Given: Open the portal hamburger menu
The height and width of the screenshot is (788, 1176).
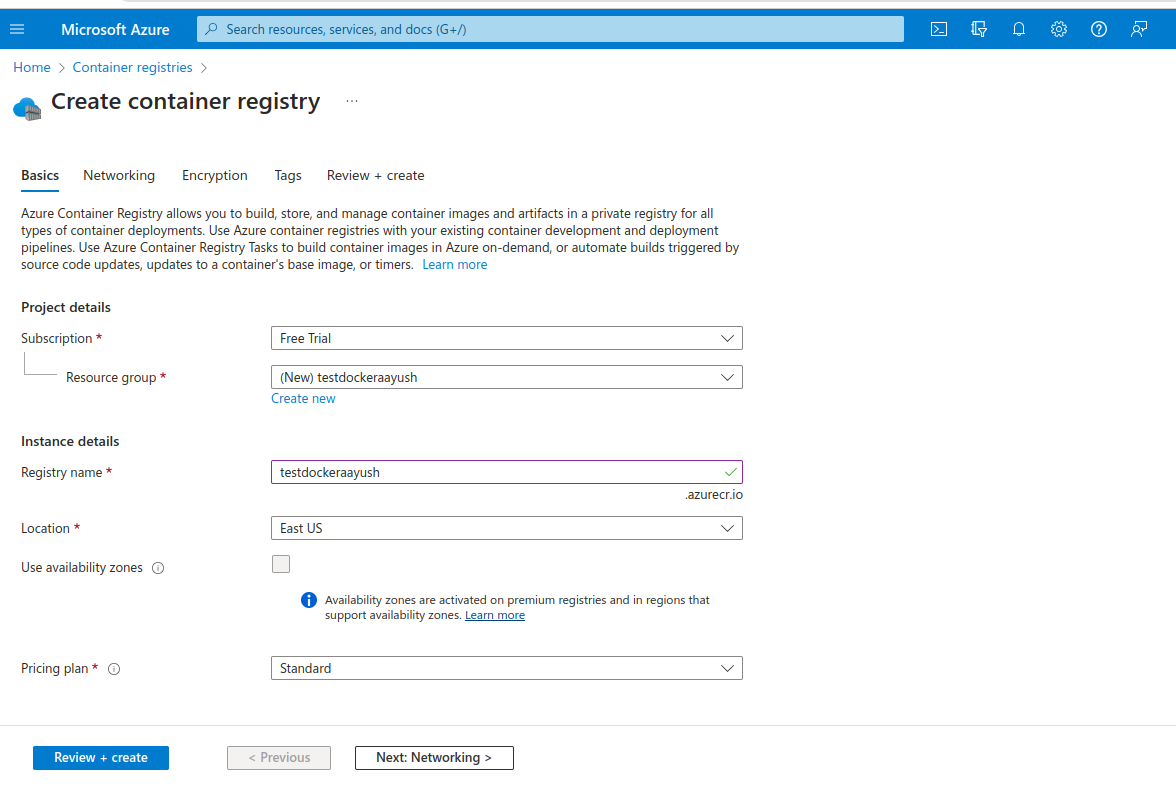Looking at the screenshot, I should [x=17, y=29].
